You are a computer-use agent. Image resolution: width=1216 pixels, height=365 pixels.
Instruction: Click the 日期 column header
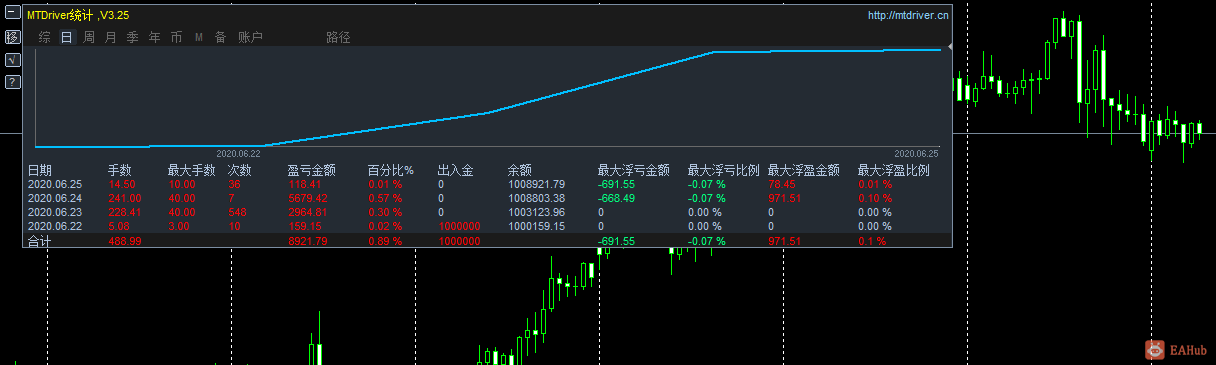40,171
